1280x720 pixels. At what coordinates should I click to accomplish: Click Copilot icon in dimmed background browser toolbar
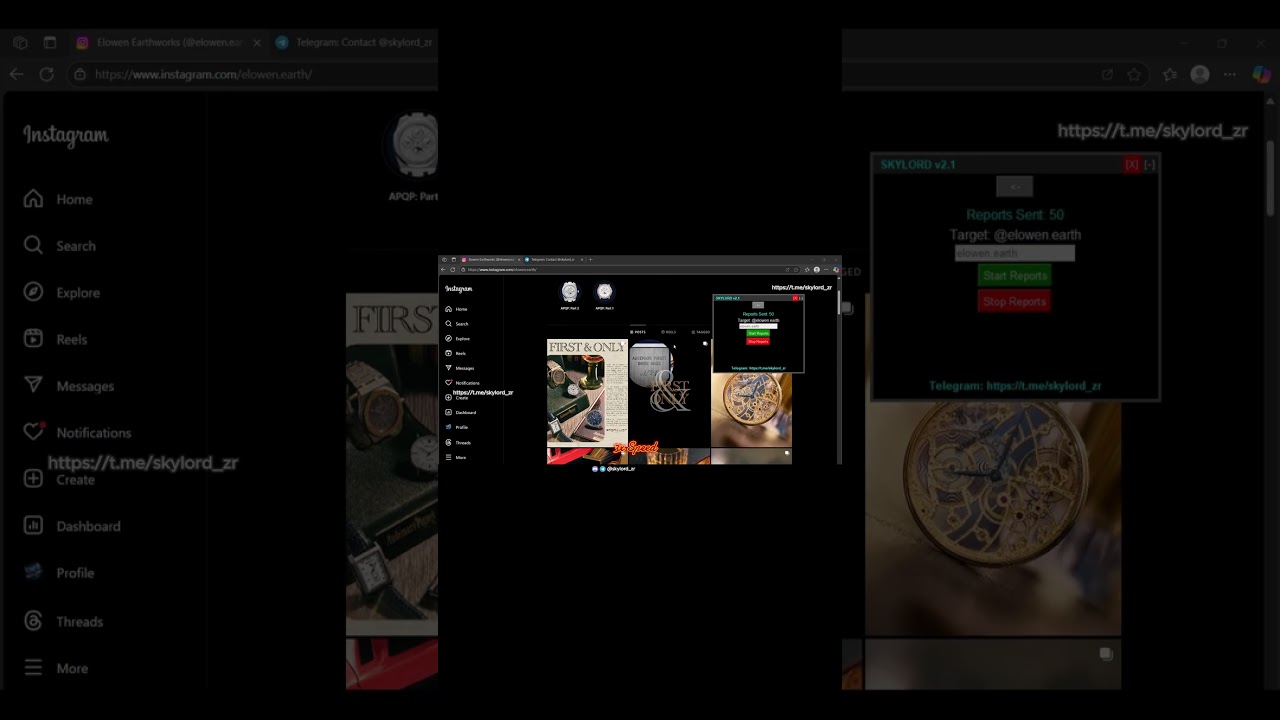[1260, 74]
